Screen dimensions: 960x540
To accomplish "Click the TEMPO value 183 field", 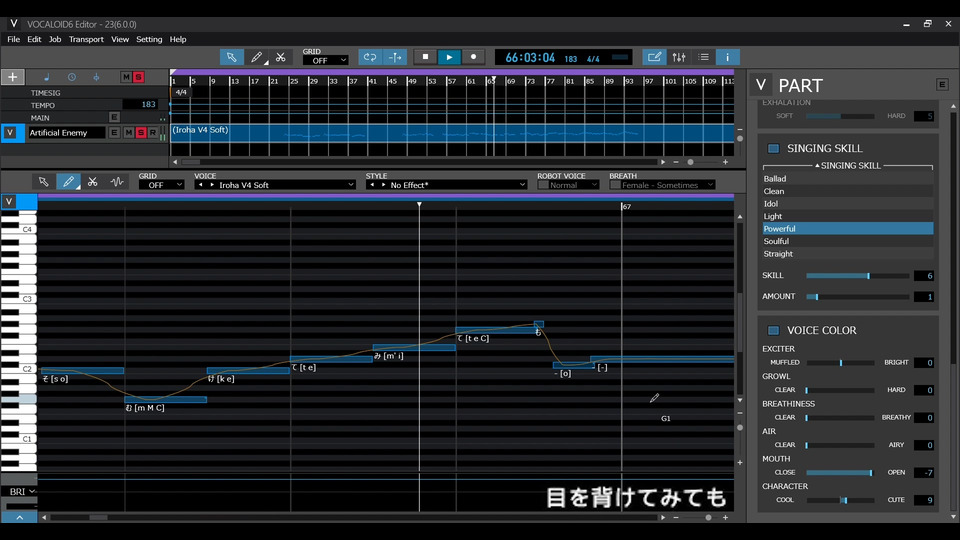I will coord(140,105).
